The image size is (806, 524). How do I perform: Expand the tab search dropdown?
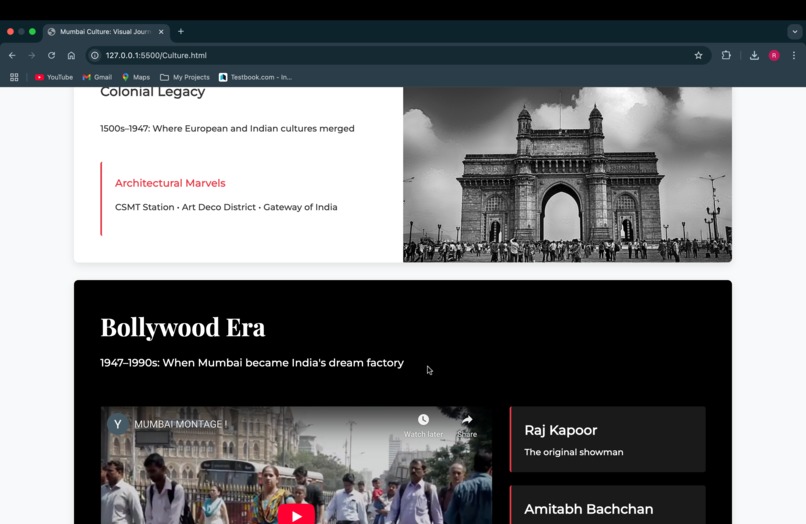point(795,32)
